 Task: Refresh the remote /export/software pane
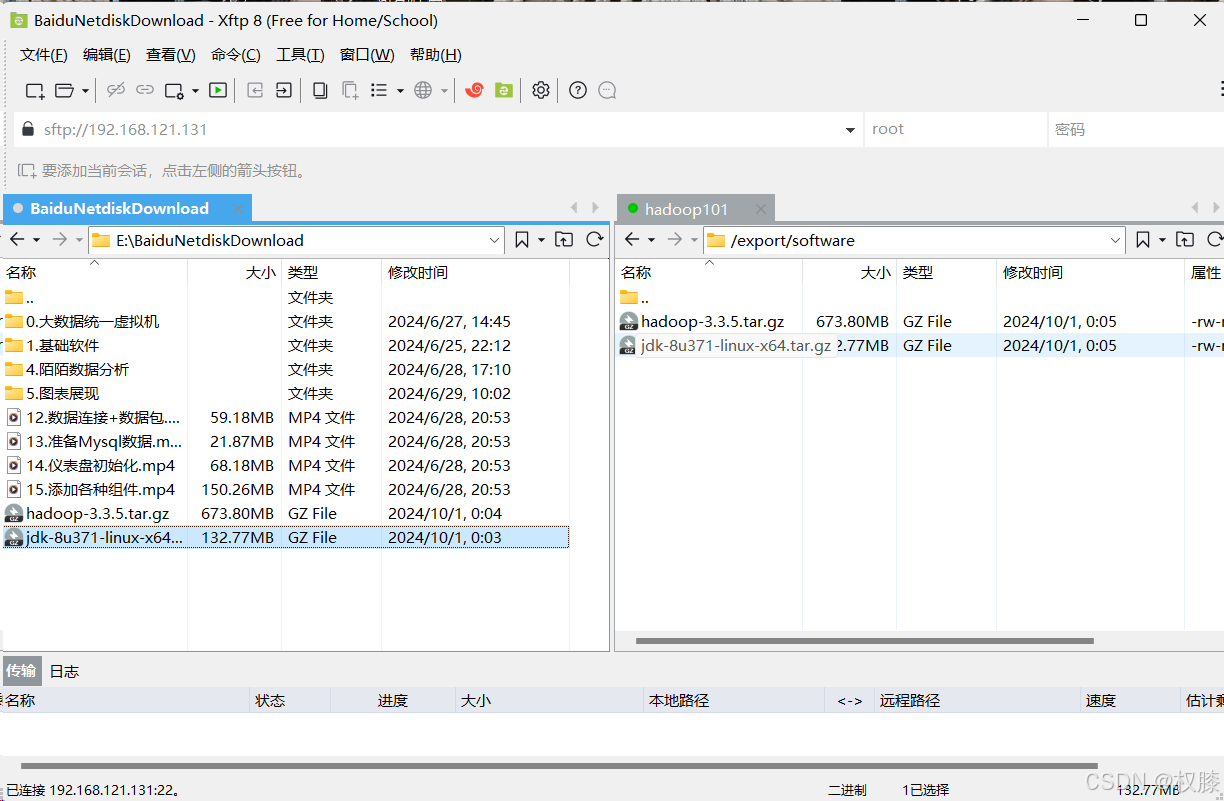1215,240
